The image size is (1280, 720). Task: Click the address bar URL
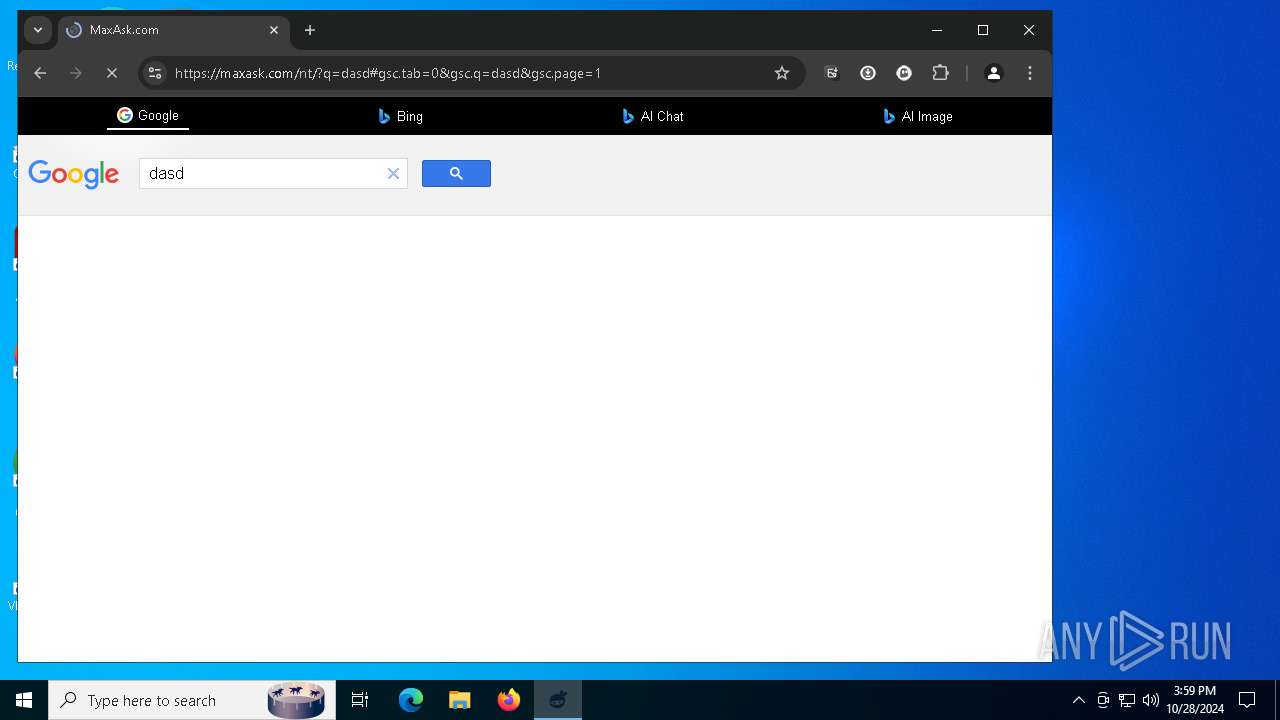(x=388, y=73)
